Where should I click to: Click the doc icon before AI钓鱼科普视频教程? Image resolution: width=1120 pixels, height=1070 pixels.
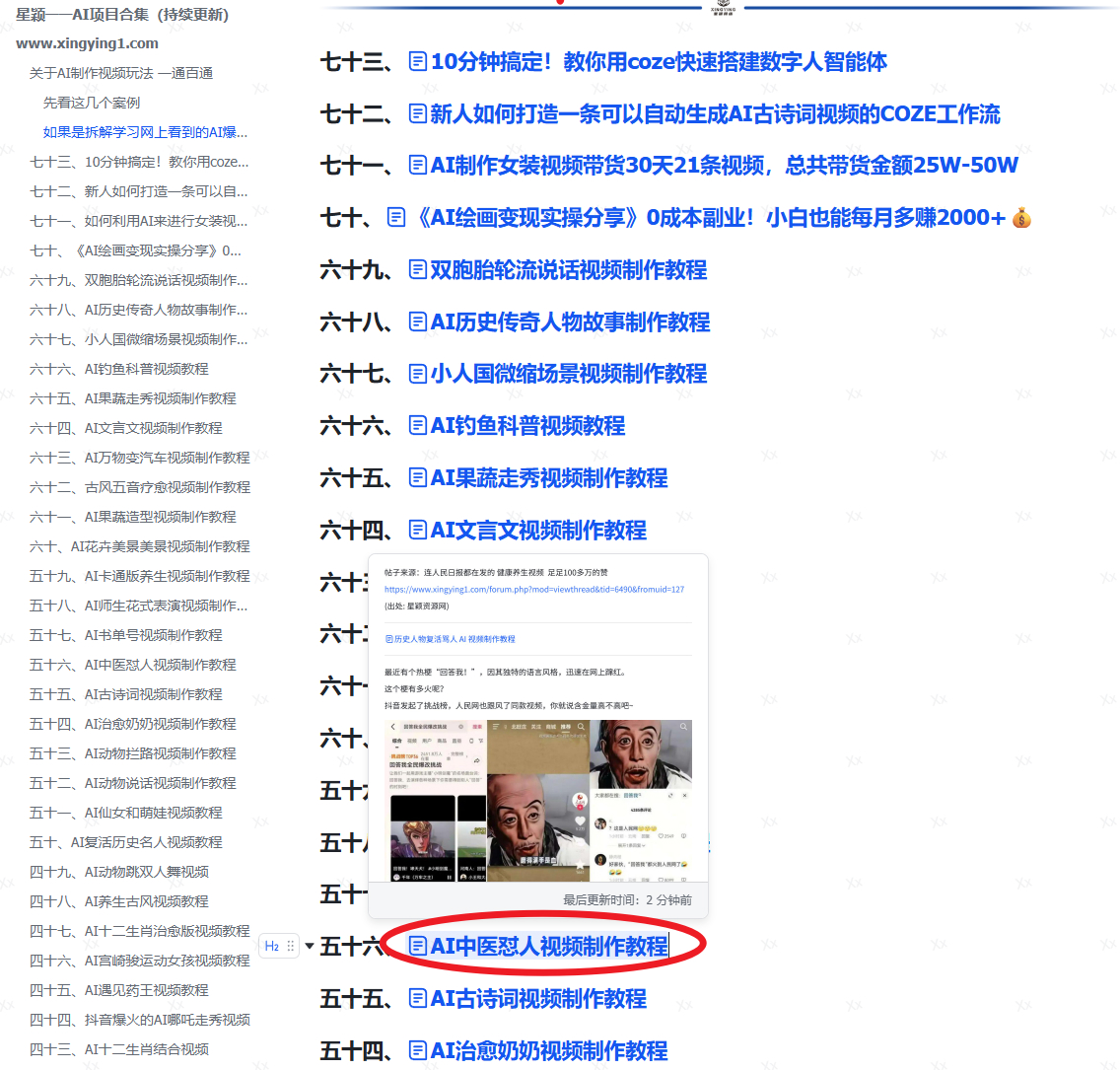[417, 426]
